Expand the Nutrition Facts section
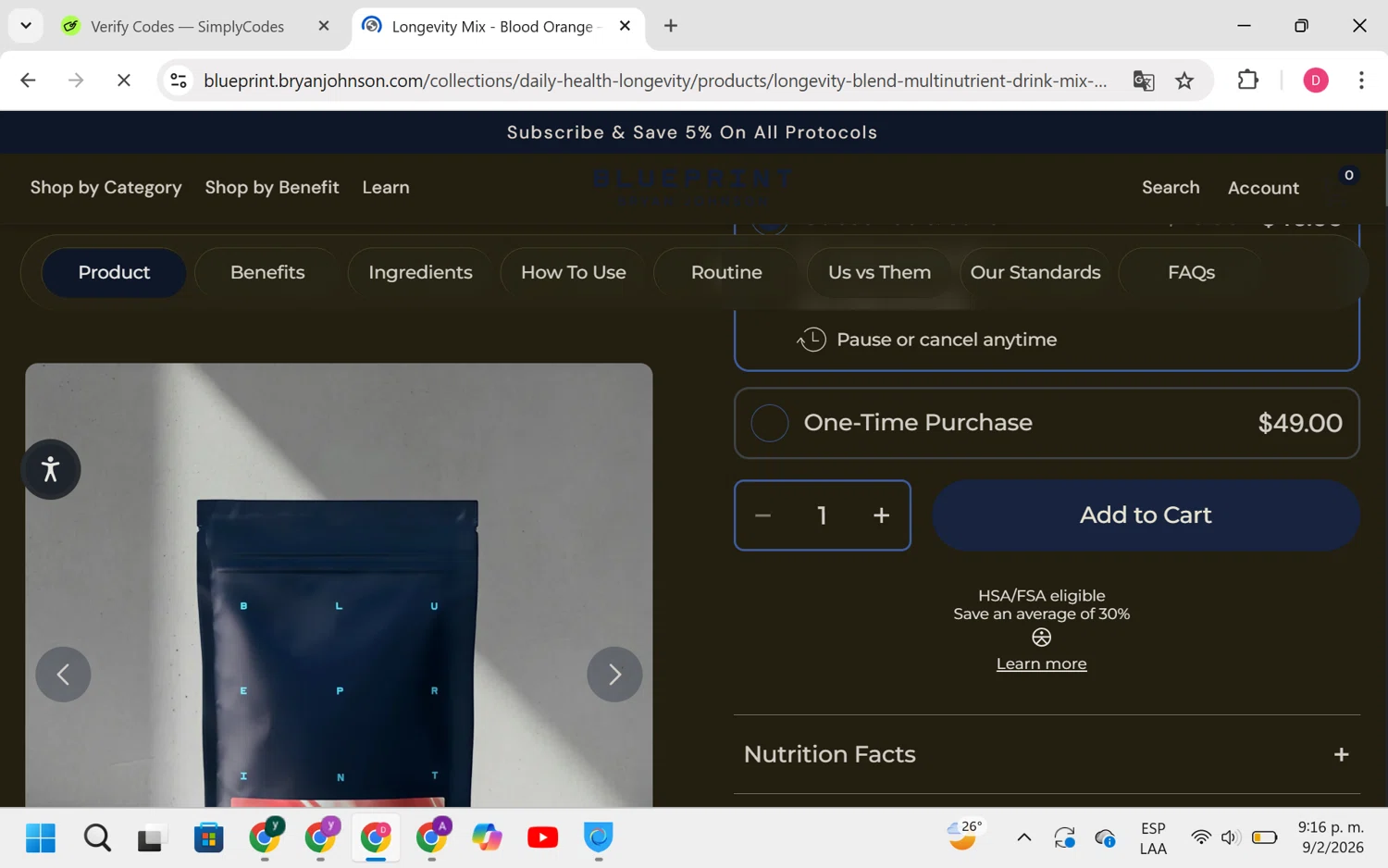Viewport: 1388px width, 868px height. pos(1047,754)
